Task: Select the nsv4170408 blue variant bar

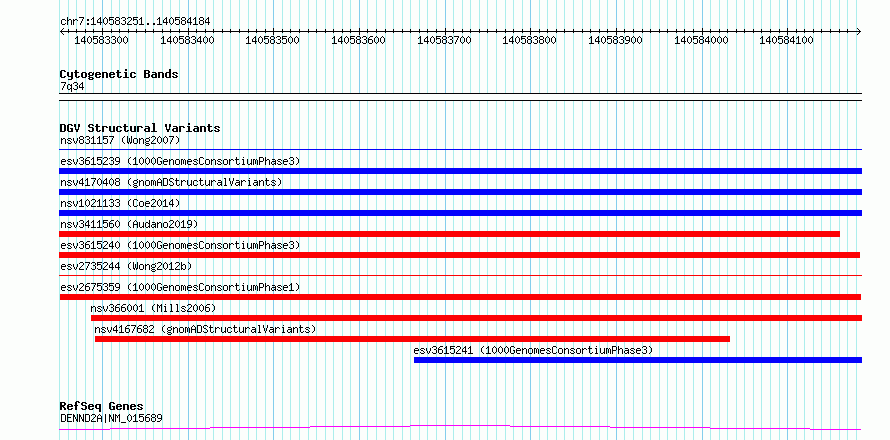Action: pyautogui.click(x=460, y=192)
